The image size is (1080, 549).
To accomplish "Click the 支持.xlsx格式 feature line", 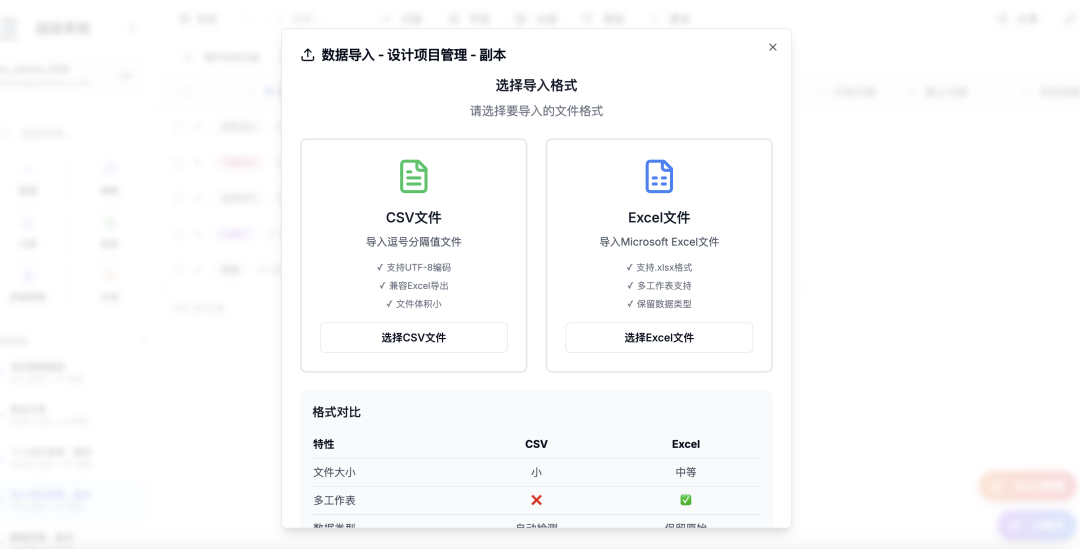I will click(x=659, y=267).
